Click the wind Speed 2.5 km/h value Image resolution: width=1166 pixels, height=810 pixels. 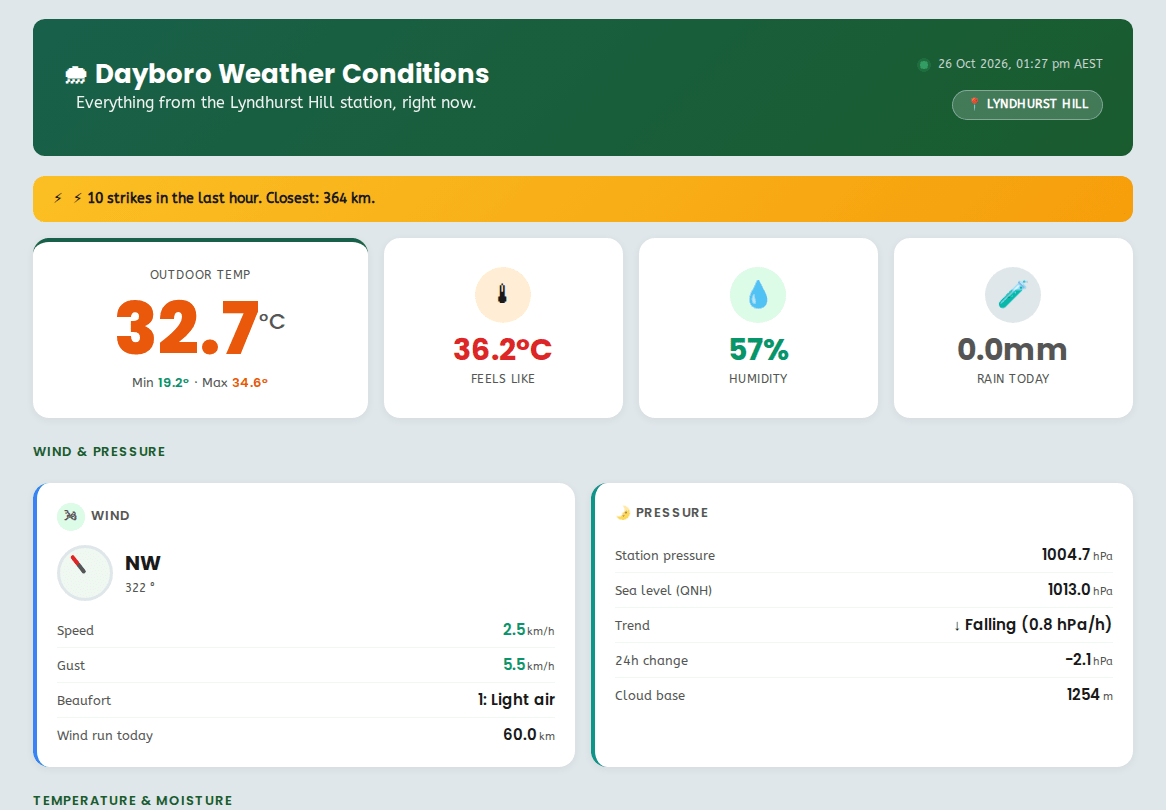529,630
